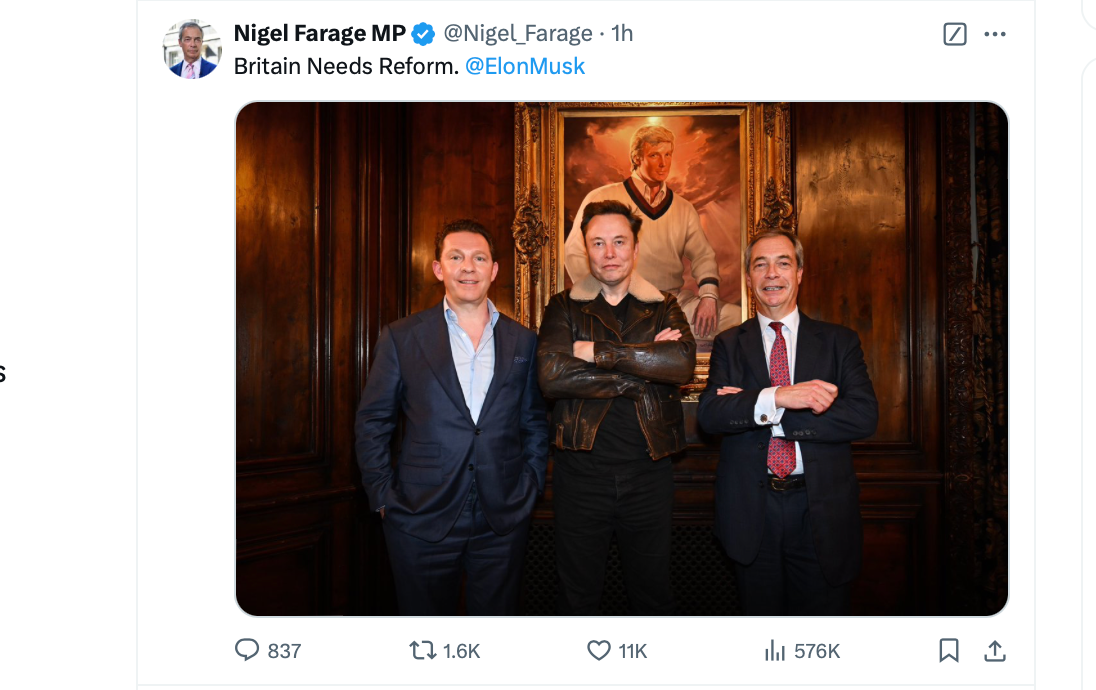1096x690 pixels.
Task: Click the 1.6K reposts count
Action: point(461,651)
